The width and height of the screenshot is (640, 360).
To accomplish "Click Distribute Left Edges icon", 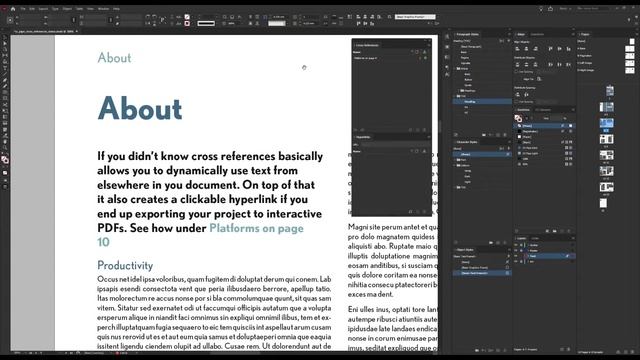I will [x=550, y=64].
